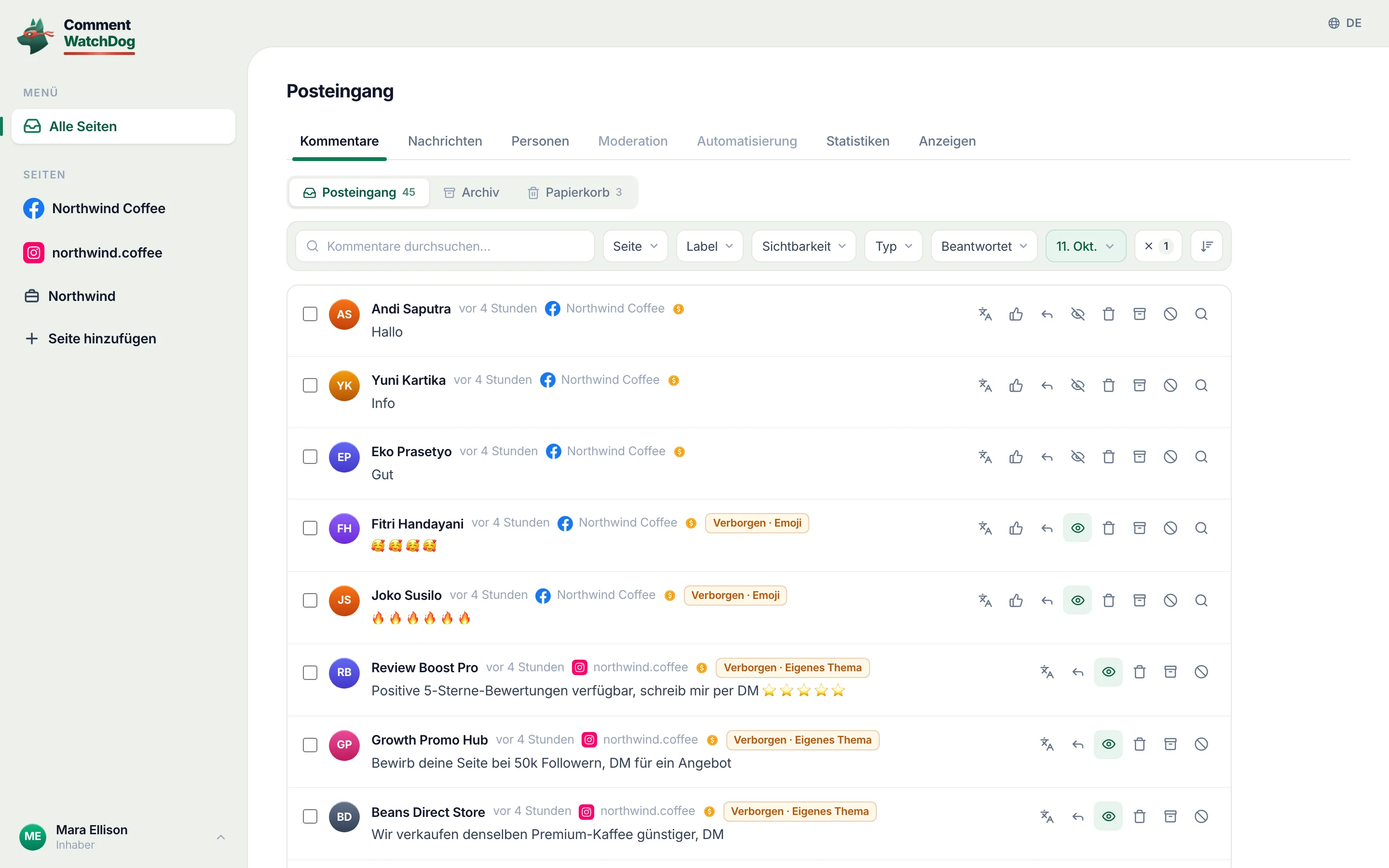Focus the Kommentare durchsuchen search field
The height and width of the screenshot is (868, 1389).
pos(445,246)
